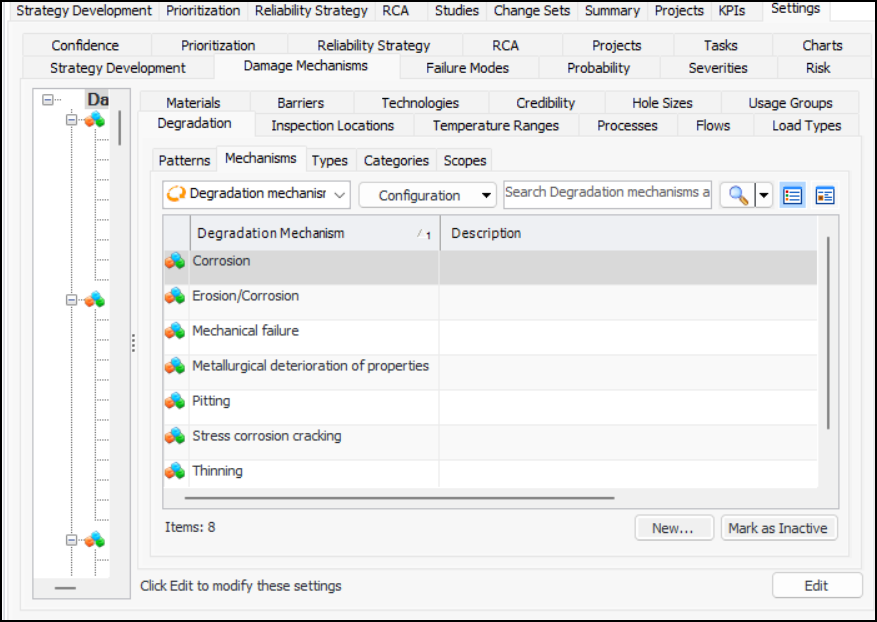Open the Scopes tab
Viewport: 877px width, 622px height.
click(x=465, y=161)
